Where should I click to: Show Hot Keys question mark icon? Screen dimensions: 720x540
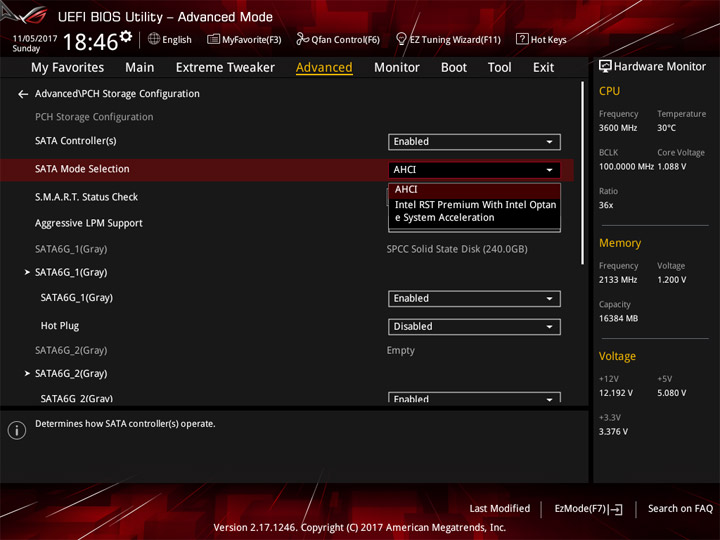[x=522, y=39]
